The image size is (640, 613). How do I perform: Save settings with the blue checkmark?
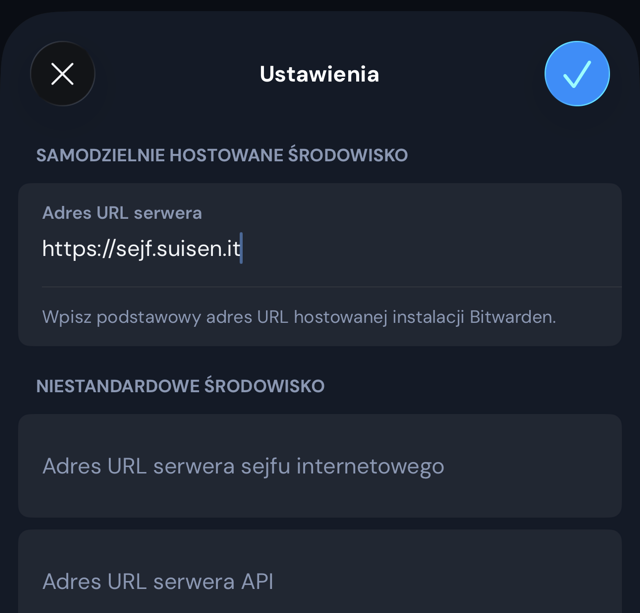coord(577,74)
